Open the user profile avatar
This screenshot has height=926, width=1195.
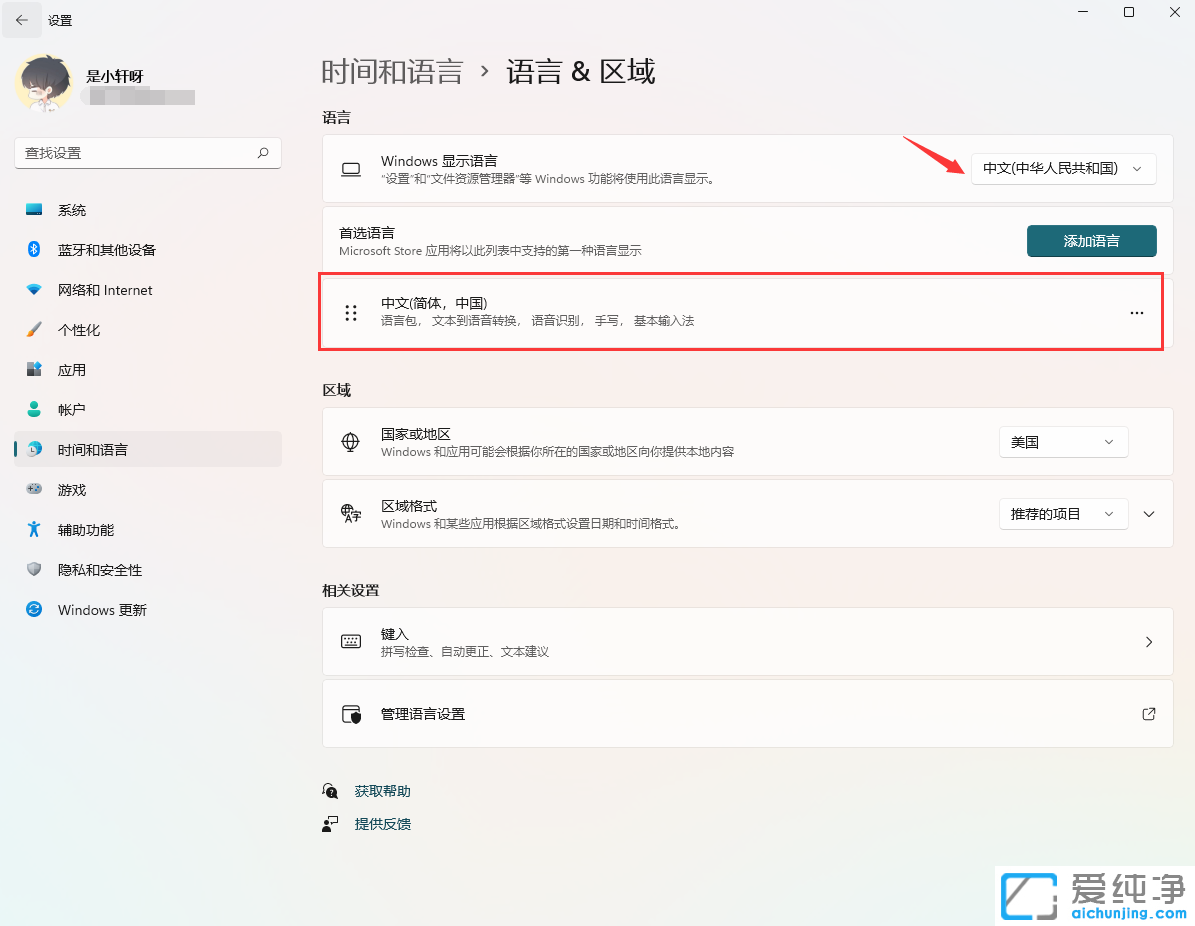point(43,84)
